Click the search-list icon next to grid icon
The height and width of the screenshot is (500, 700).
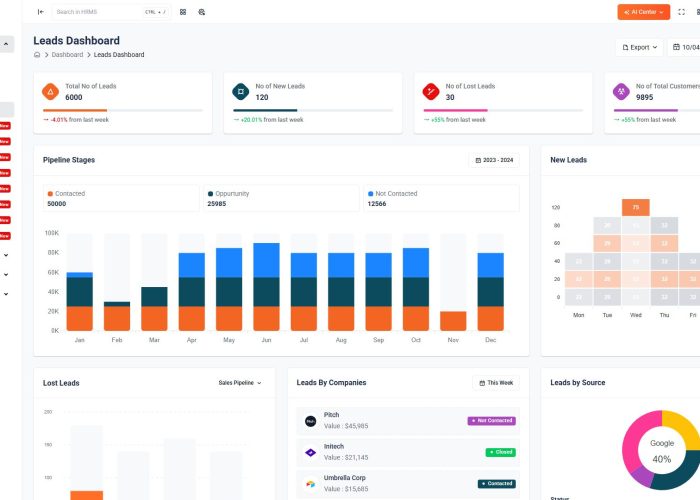202,12
